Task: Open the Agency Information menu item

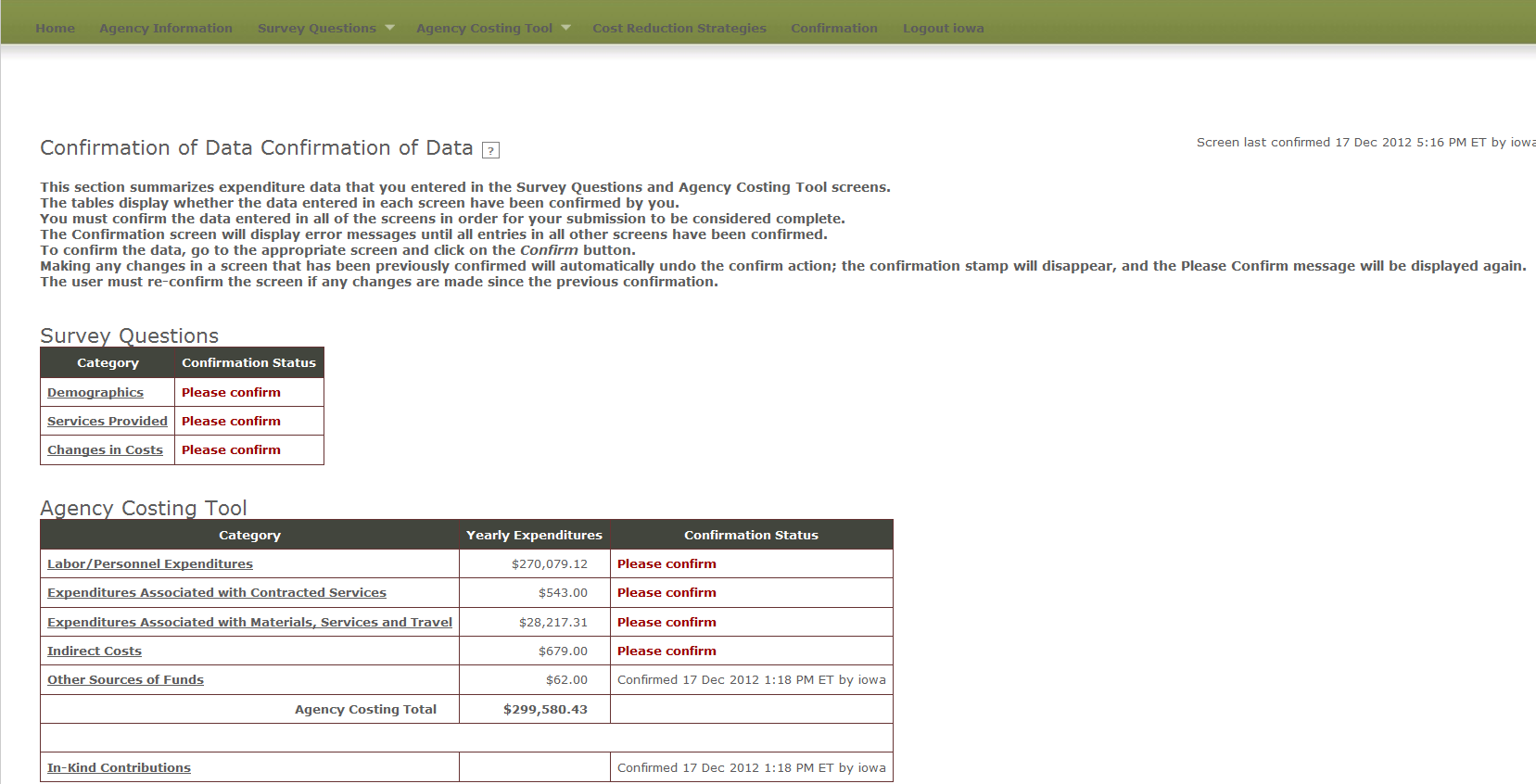Action: click(x=166, y=28)
